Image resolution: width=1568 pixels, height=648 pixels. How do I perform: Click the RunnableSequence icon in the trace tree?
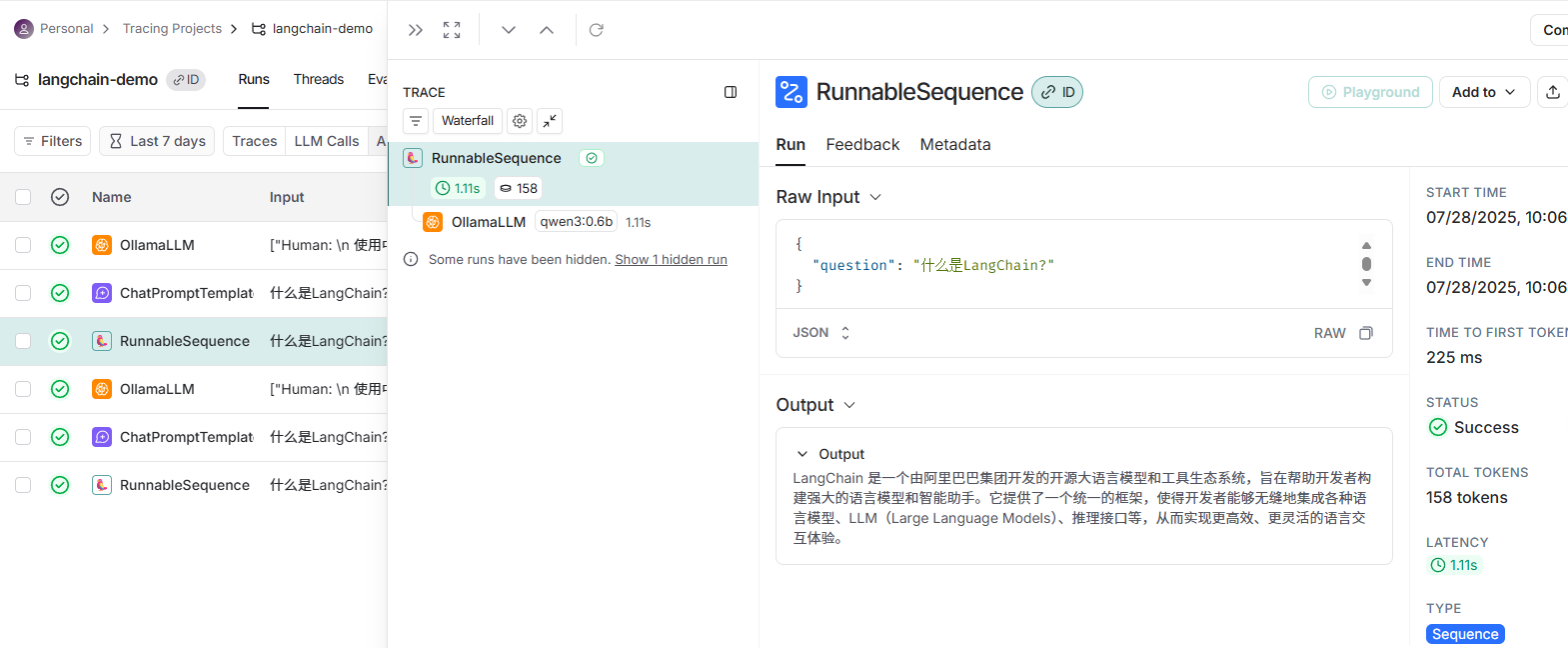413,158
